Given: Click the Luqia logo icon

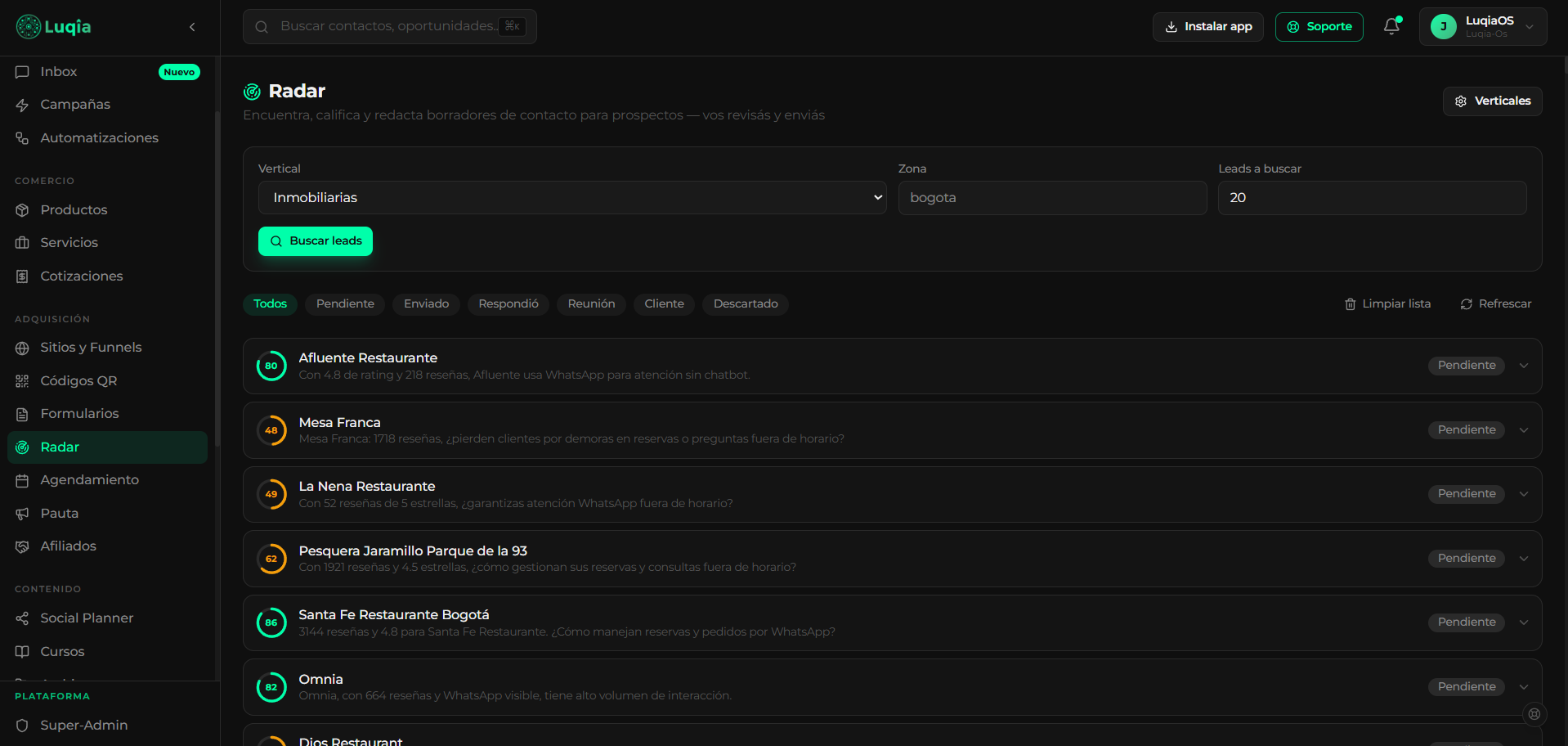Looking at the screenshot, I should pos(28,27).
